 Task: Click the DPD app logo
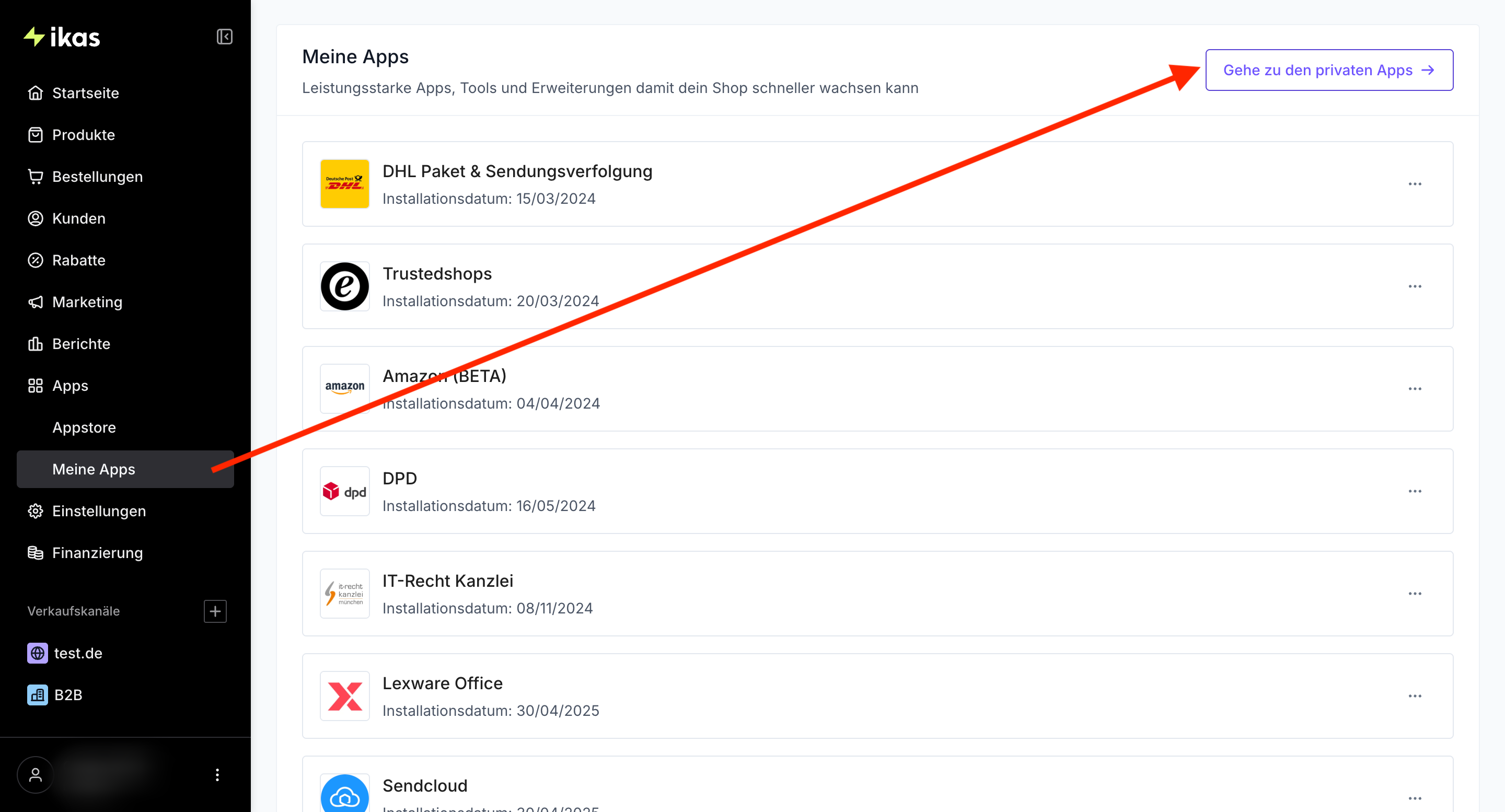click(x=345, y=491)
